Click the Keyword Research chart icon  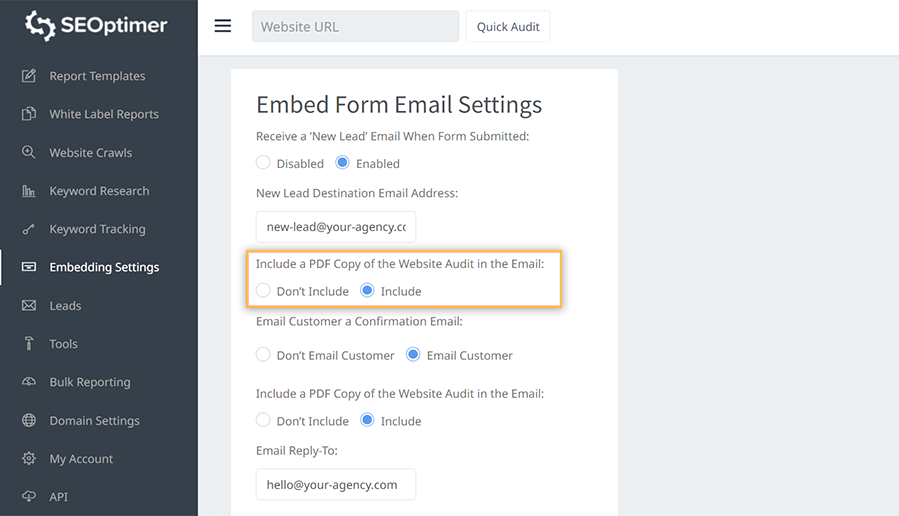(29, 191)
